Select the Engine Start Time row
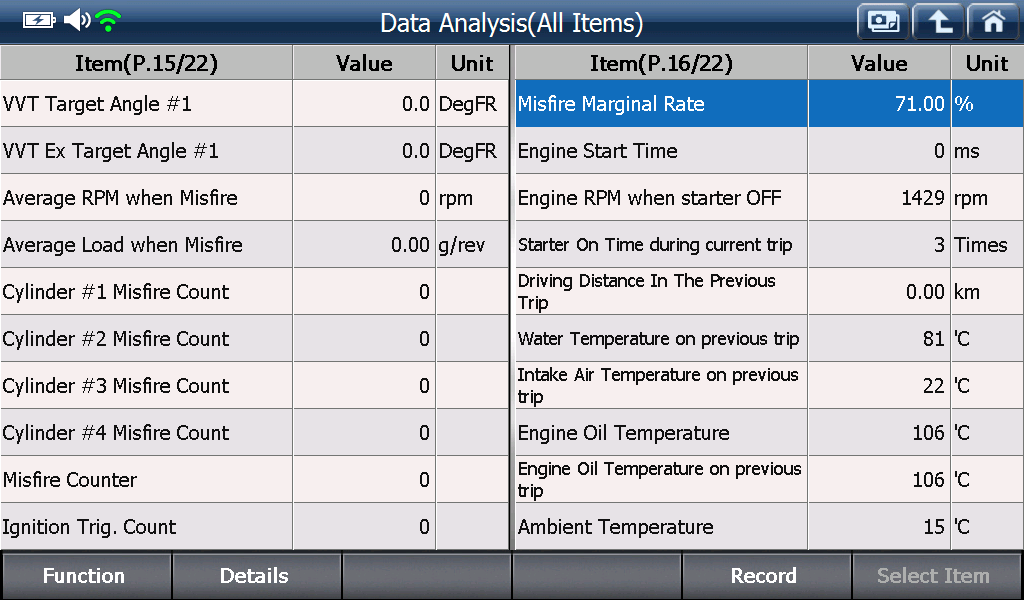This screenshot has height=600, width=1024. click(x=769, y=151)
